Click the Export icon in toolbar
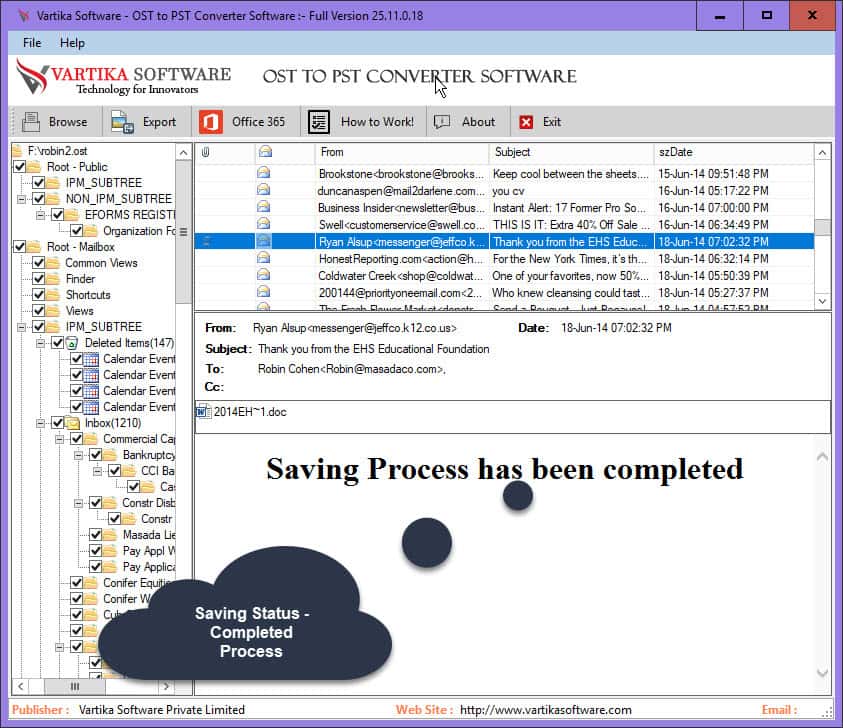This screenshot has width=843, height=728. pos(122,122)
